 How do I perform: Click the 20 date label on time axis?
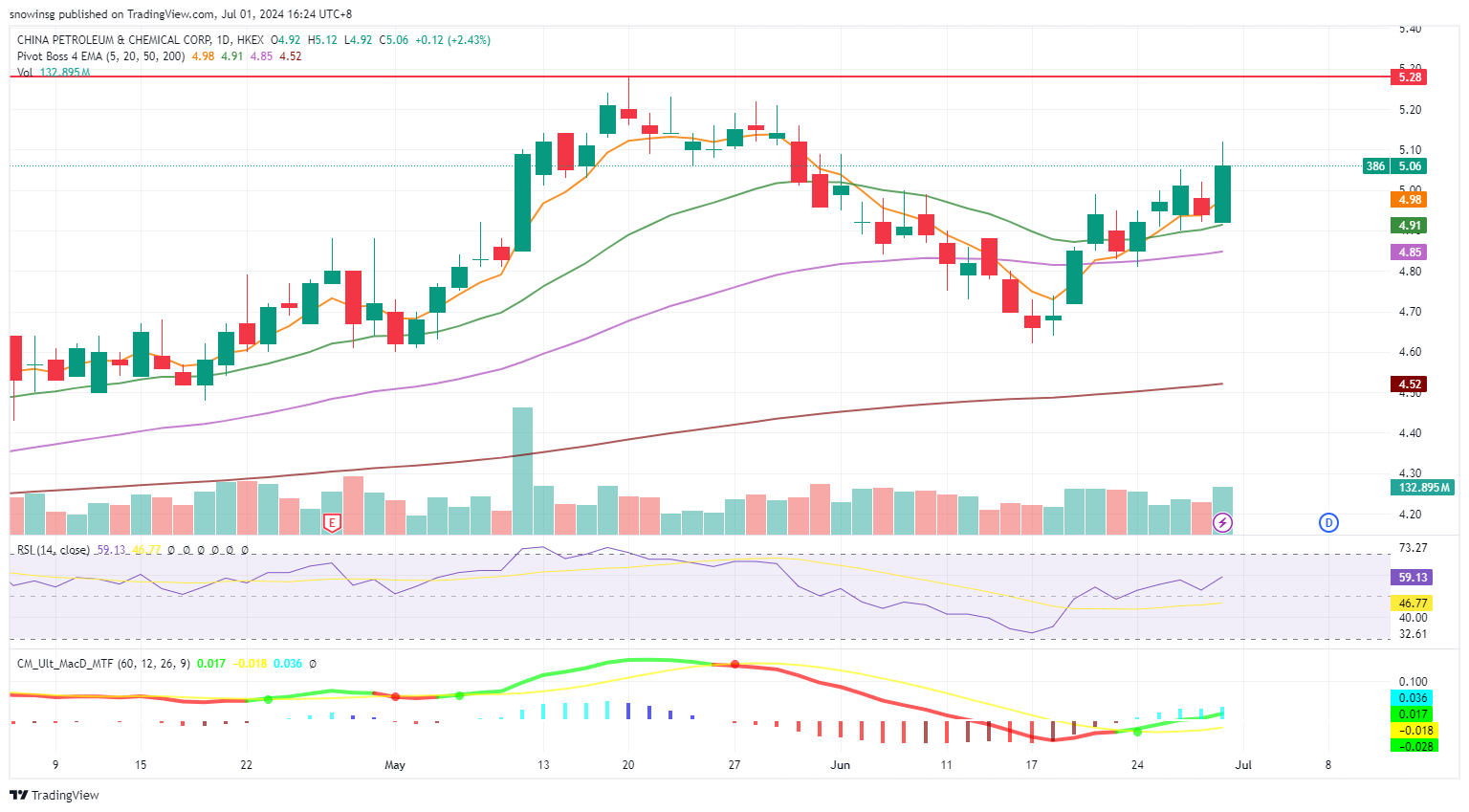[x=628, y=764]
